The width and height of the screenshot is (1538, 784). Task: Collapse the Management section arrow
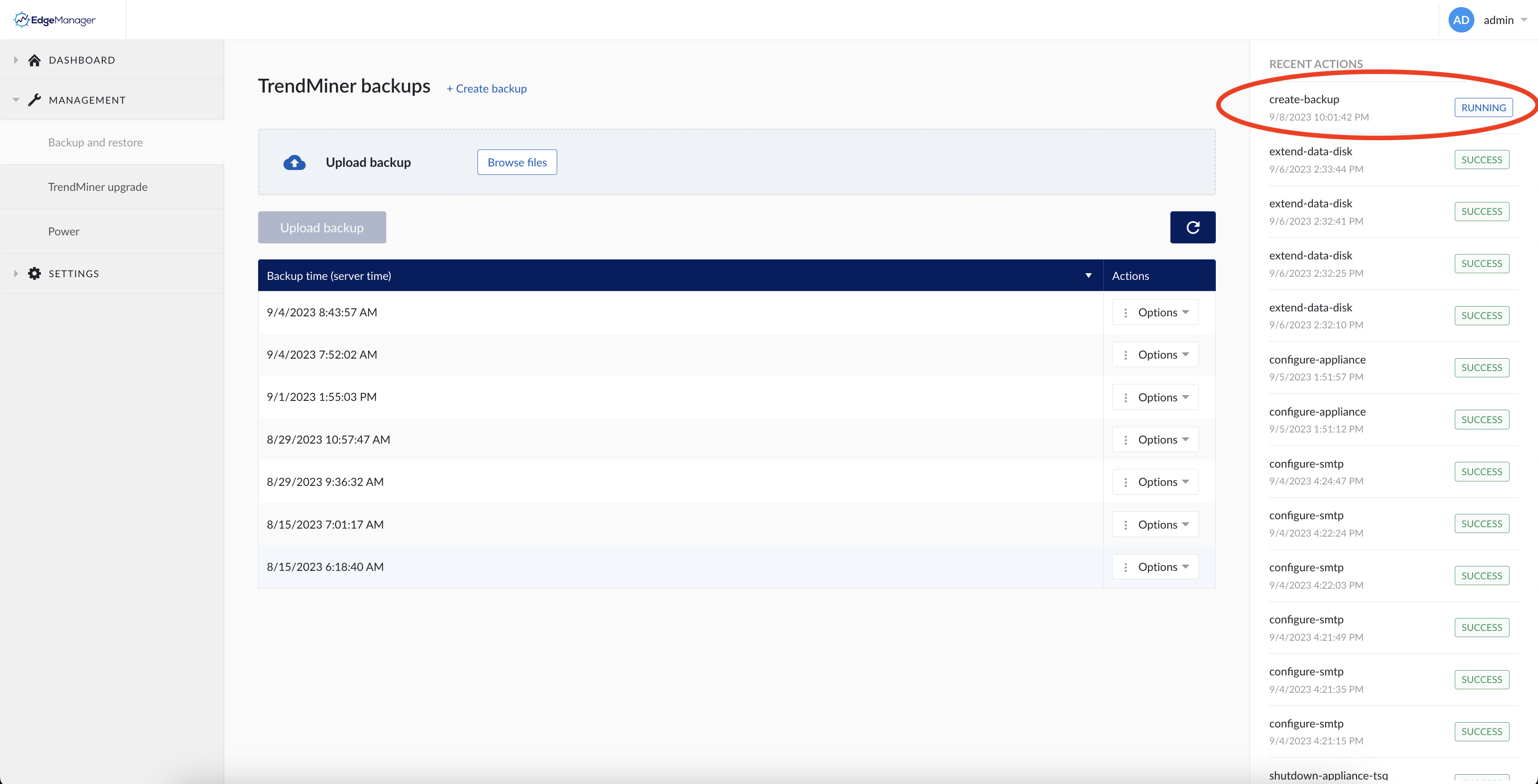click(x=16, y=100)
